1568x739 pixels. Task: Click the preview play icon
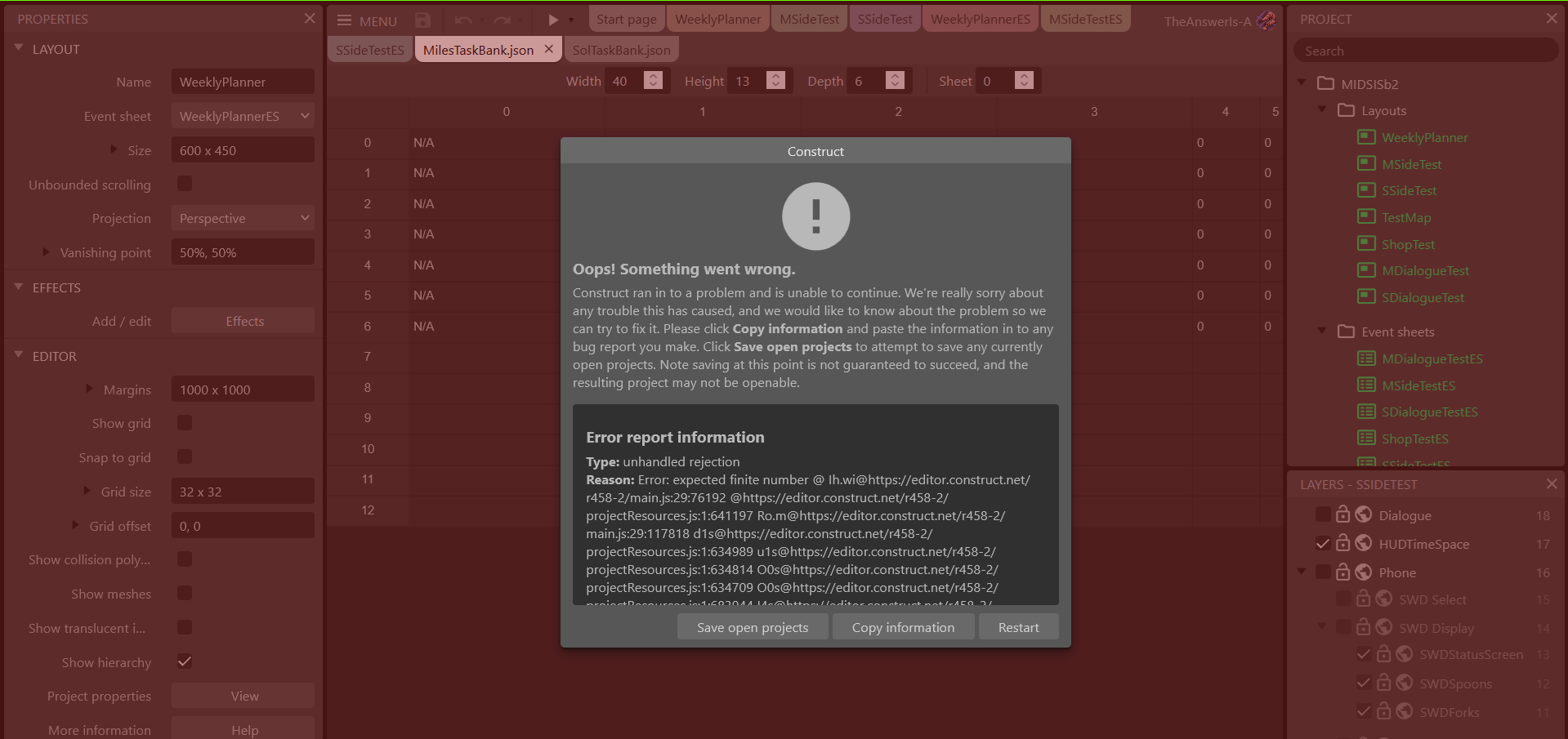click(552, 19)
